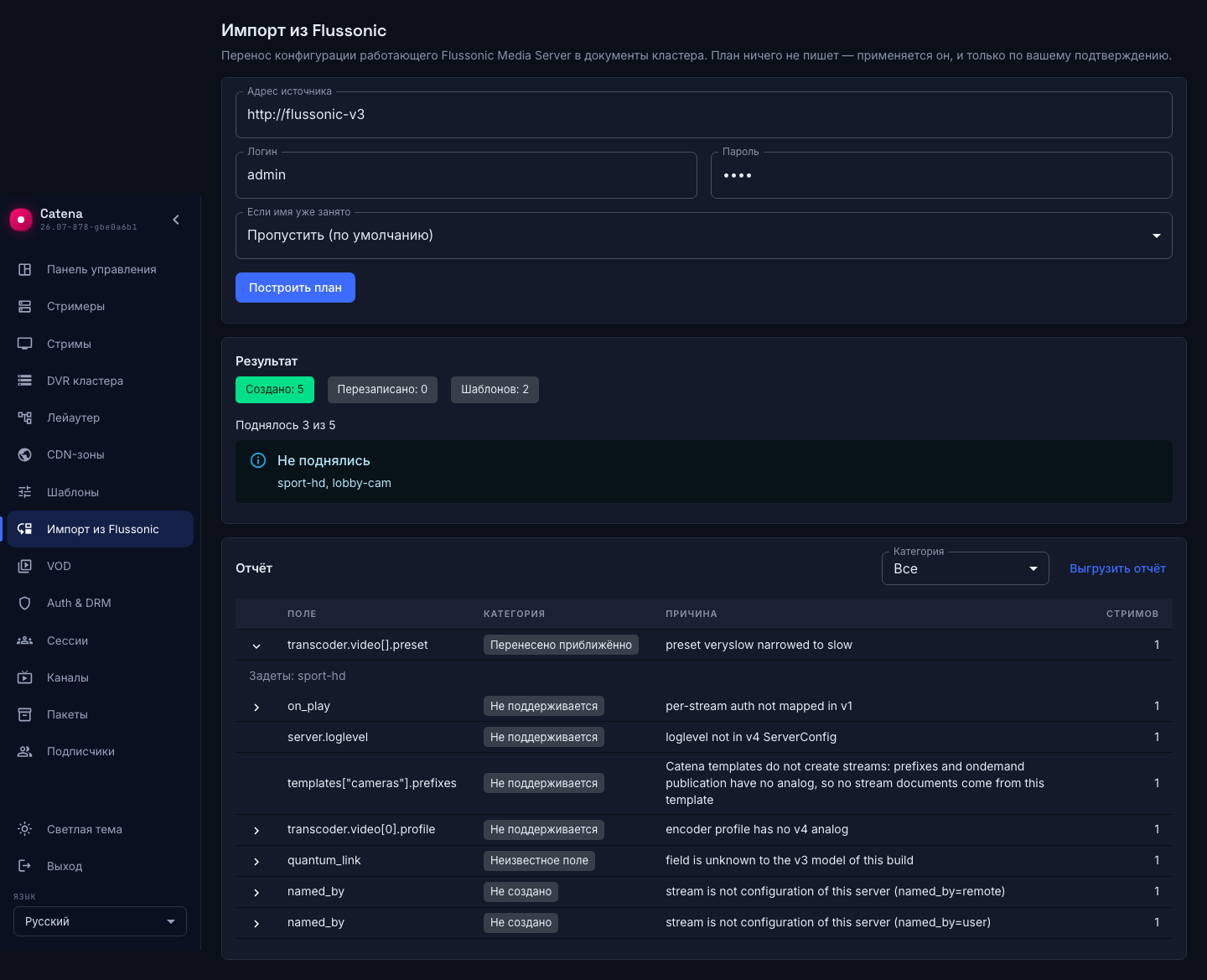The width and height of the screenshot is (1207, 980).
Task: Click the Стримеры server icon
Action: point(25,306)
